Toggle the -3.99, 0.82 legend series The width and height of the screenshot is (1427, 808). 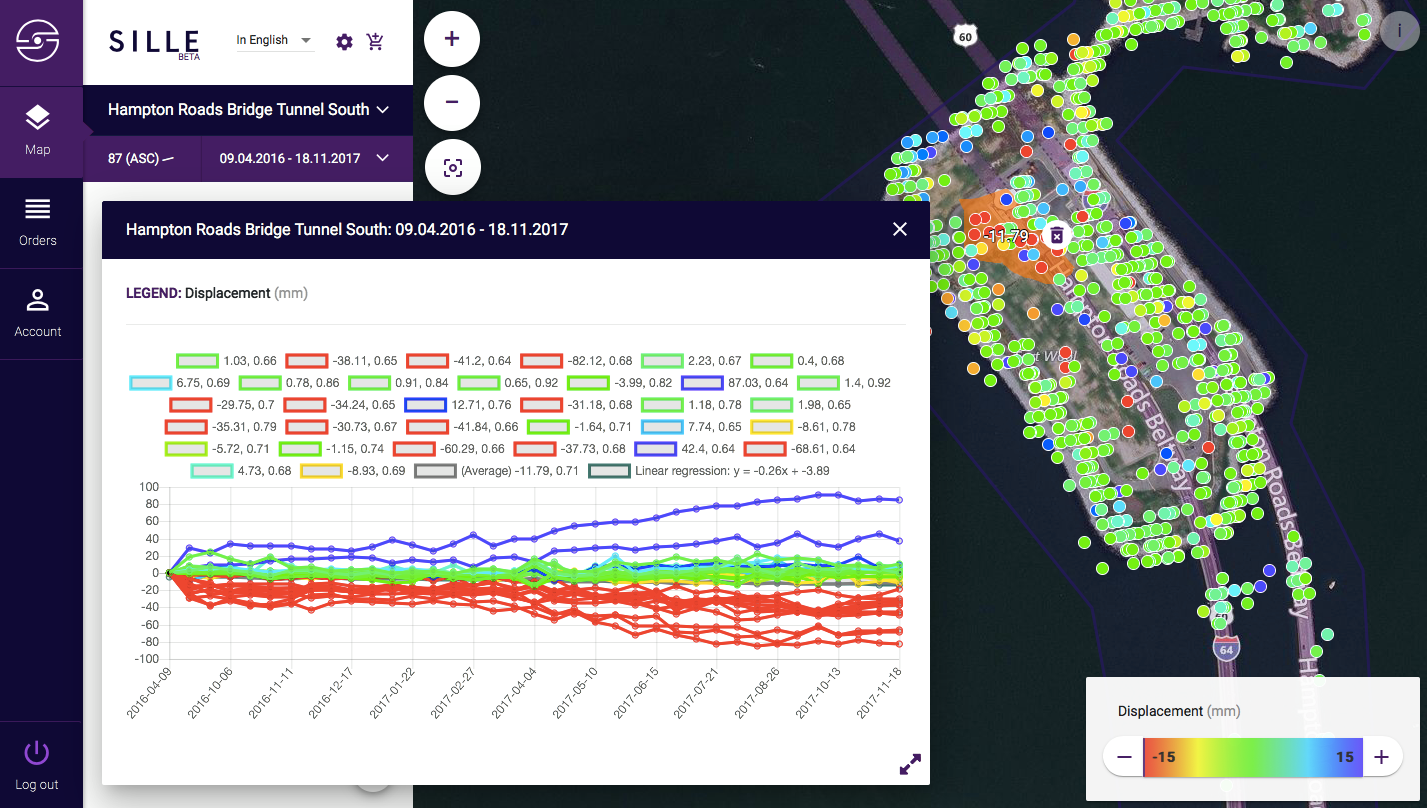[x=619, y=383]
